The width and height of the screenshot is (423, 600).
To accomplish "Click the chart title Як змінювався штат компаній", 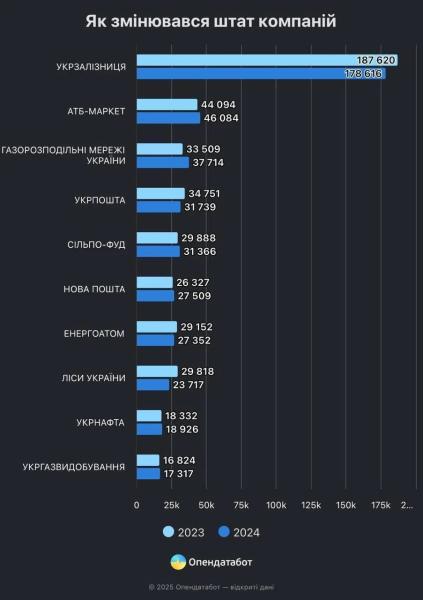I will point(211,21).
